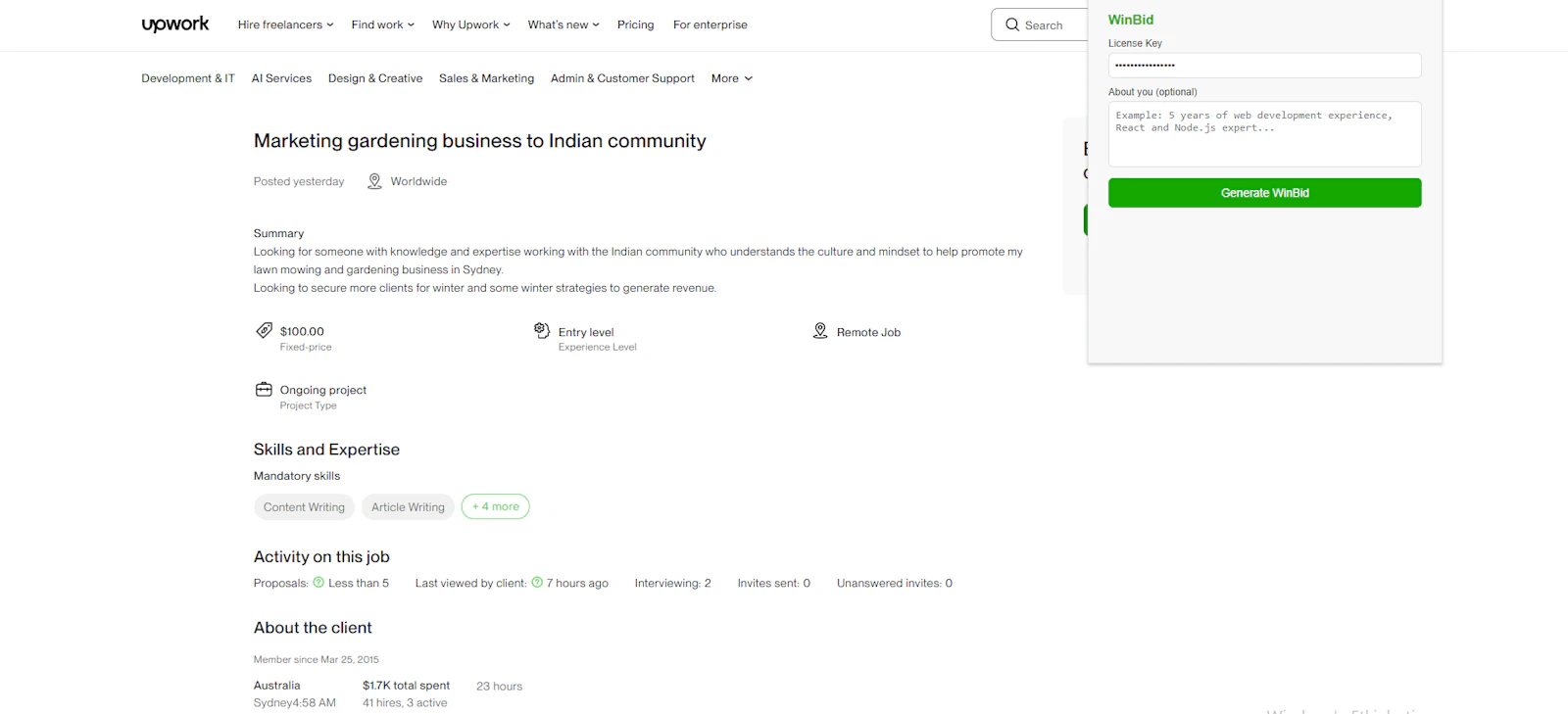Click the Remote Job location icon
Screen dimensions: 1568x714
coord(820,331)
